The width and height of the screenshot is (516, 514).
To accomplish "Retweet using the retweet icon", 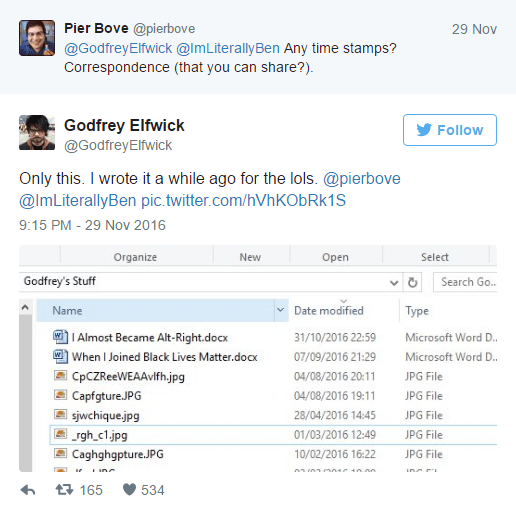I will click(64, 490).
